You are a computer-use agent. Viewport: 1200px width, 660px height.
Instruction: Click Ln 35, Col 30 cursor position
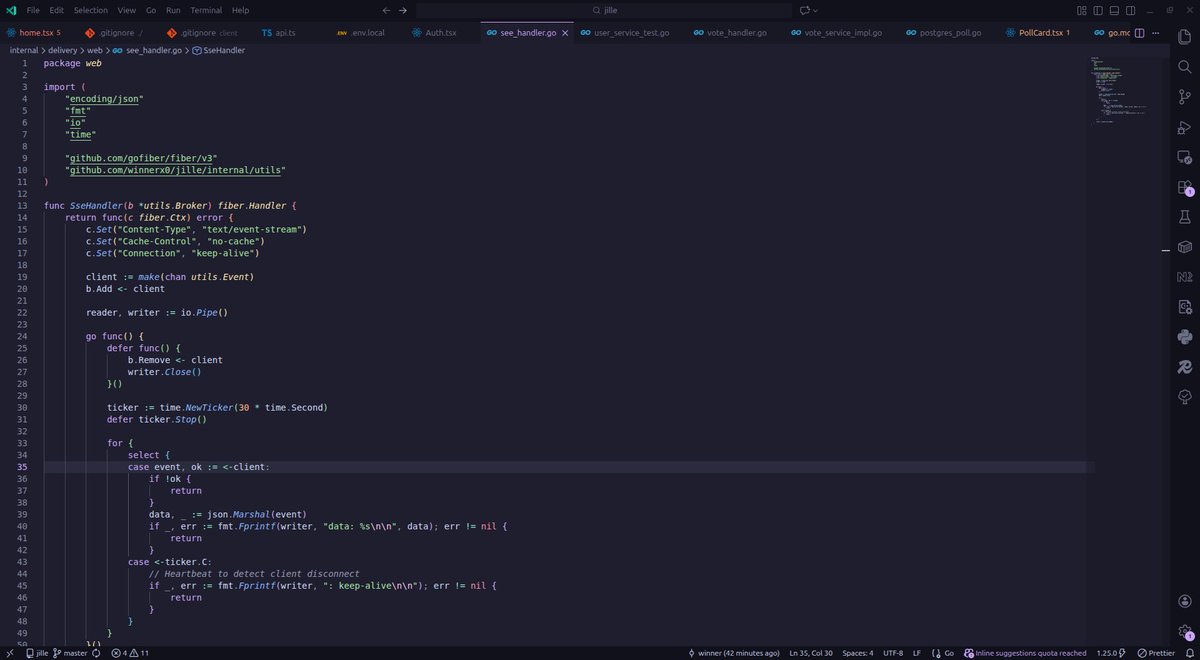pos(811,653)
